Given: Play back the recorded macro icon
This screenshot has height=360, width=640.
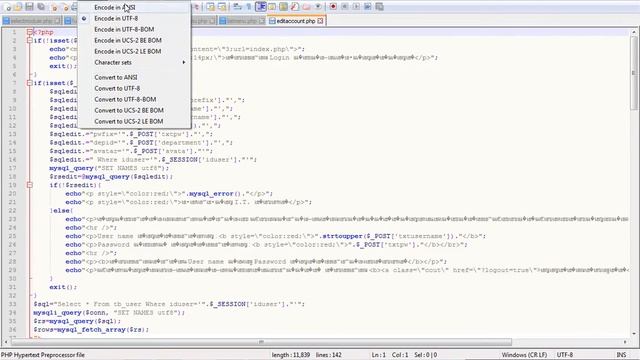Looking at the screenshot, I should click(x=356, y=7).
